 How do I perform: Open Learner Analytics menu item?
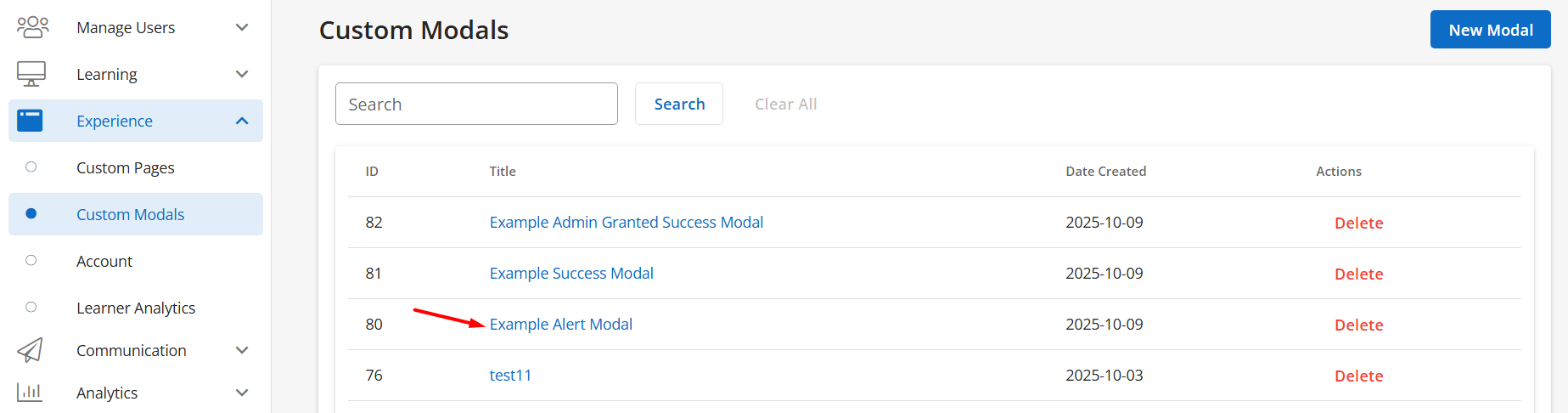coord(136,308)
